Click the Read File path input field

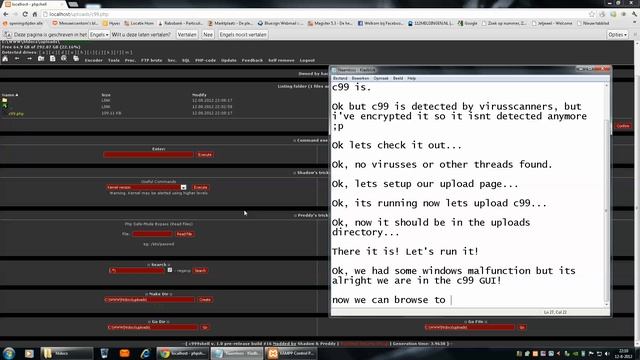tap(152, 234)
